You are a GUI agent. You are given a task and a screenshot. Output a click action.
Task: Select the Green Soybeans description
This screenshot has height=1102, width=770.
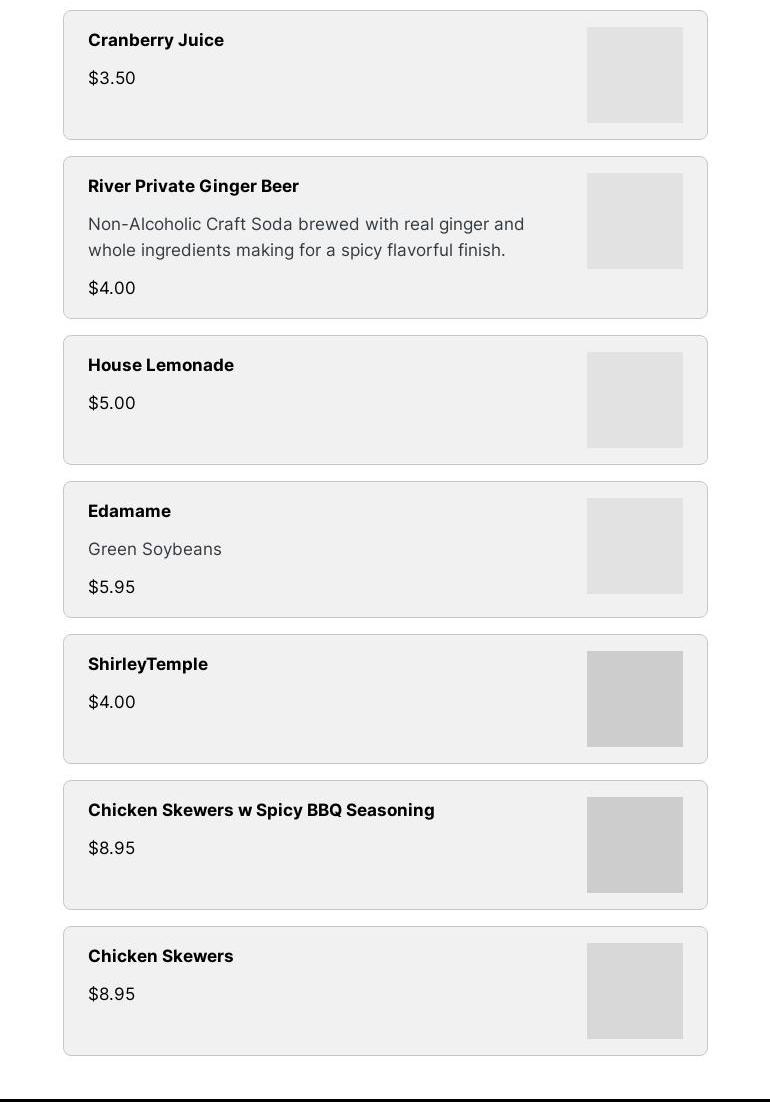pos(155,549)
